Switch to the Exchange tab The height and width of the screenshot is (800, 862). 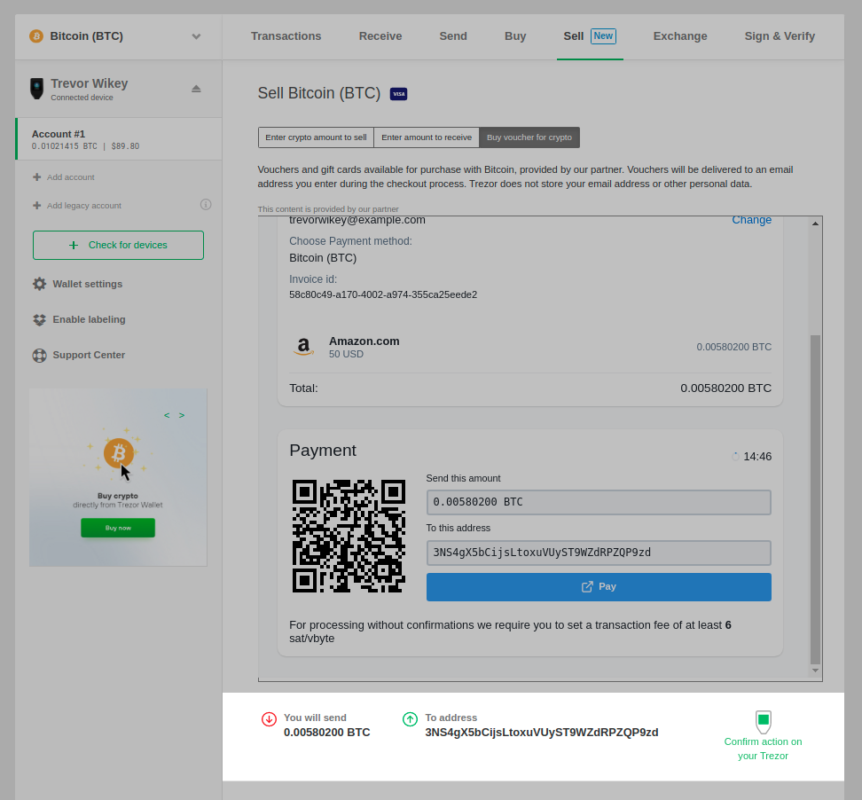coord(680,36)
